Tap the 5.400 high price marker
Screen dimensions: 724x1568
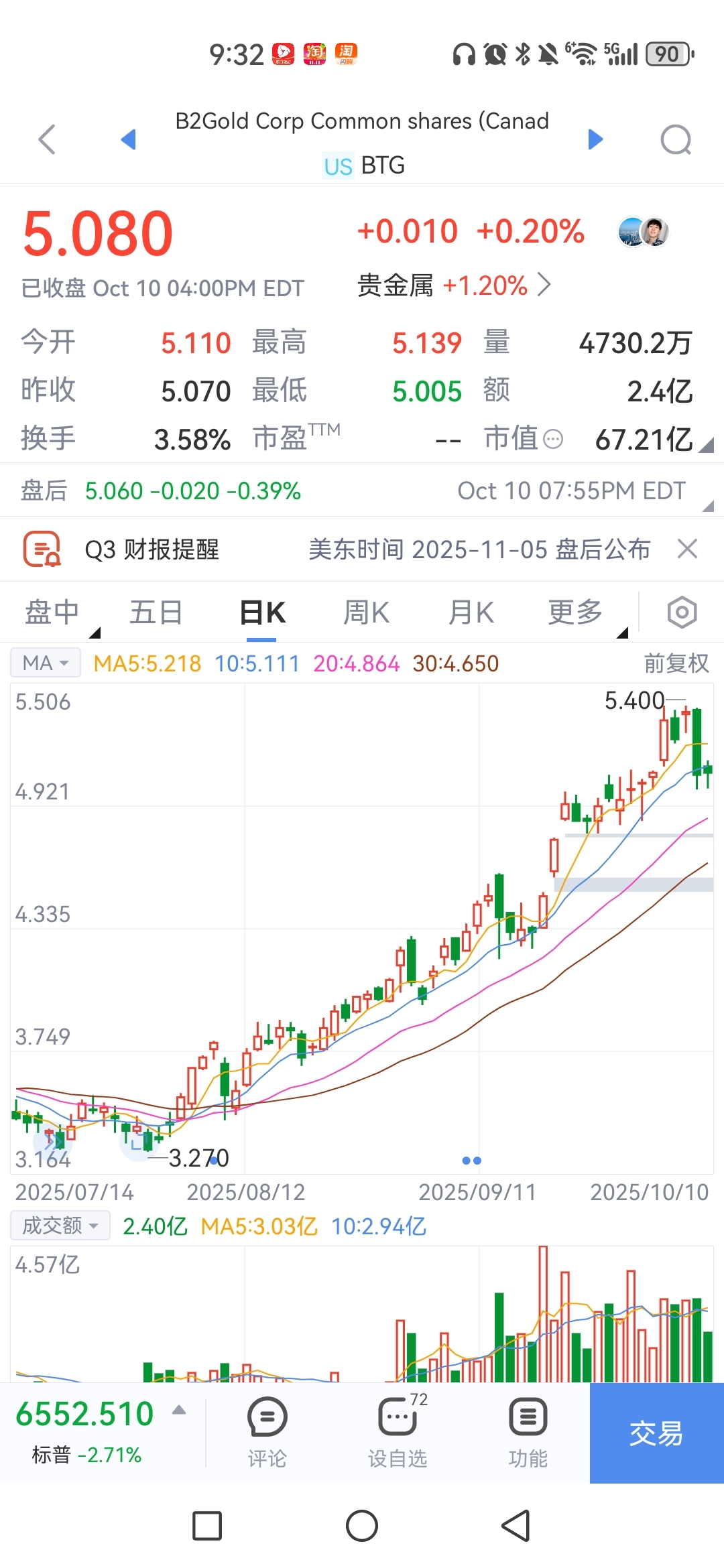pyautogui.click(x=634, y=700)
